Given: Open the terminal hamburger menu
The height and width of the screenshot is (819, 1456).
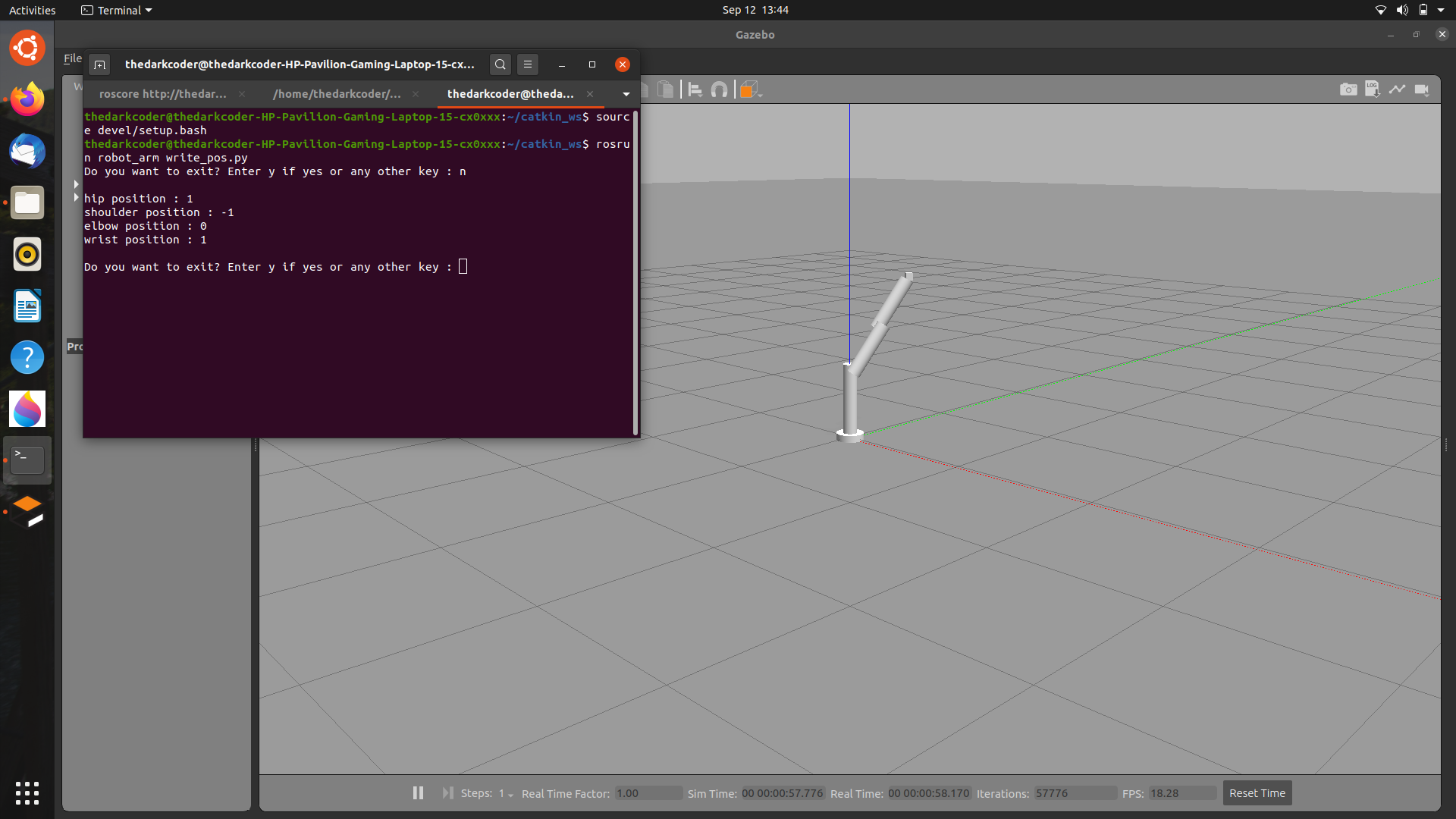Looking at the screenshot, I should (528, 64).
